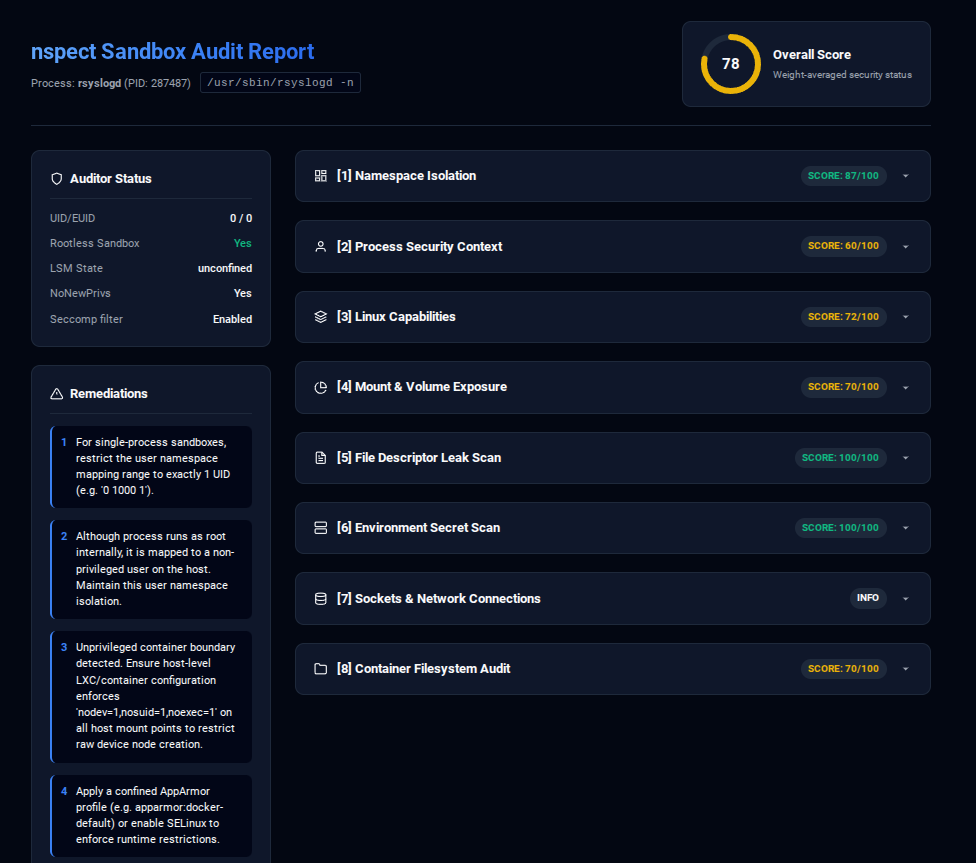Click the SCORE: 87/100 badge
This screenshot has width=976, height=863.
point(843,176)
